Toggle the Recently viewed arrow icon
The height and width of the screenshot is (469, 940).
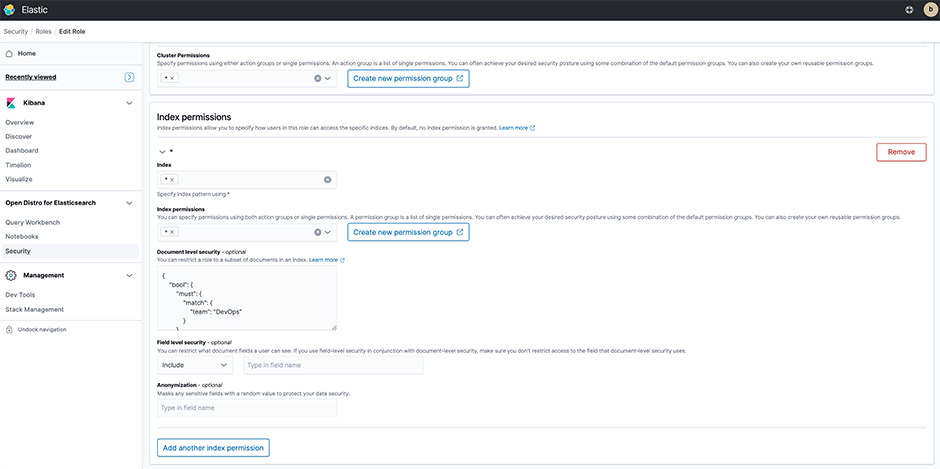point(129,77)
